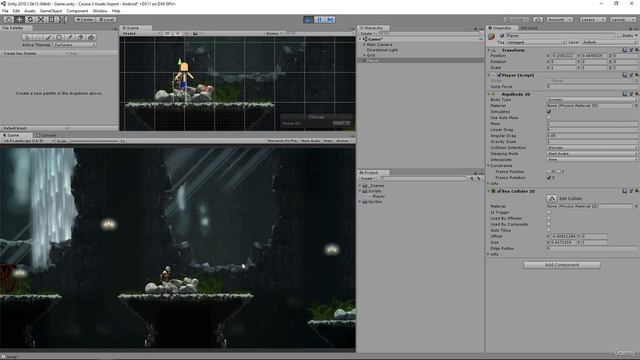The width and height of the screenshot is (640, 360).
Task: Open the Active Tilemap dropdown
Action: [75, 45]
